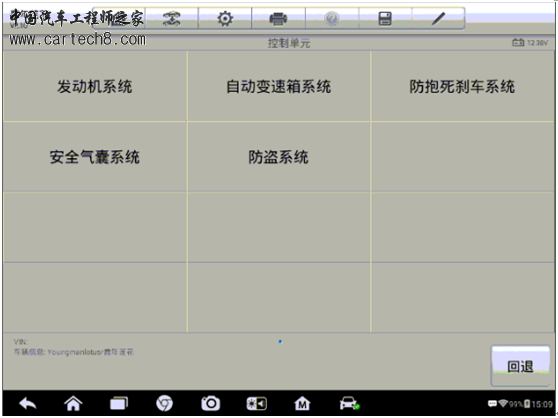Select 自动变速箱系统 control unit

coord(279,86)
